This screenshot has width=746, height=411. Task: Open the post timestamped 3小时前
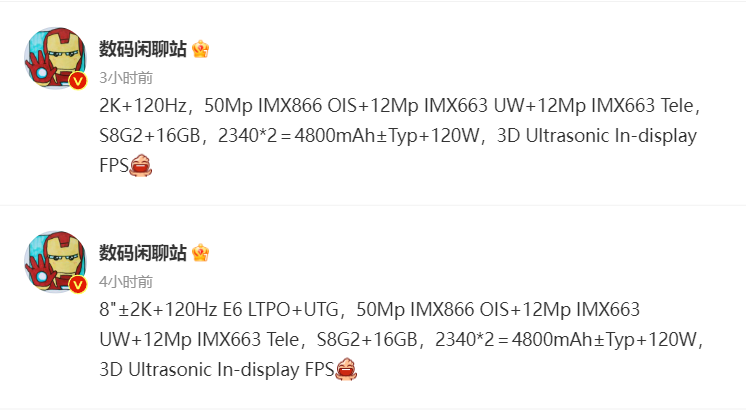pos(126,78)
